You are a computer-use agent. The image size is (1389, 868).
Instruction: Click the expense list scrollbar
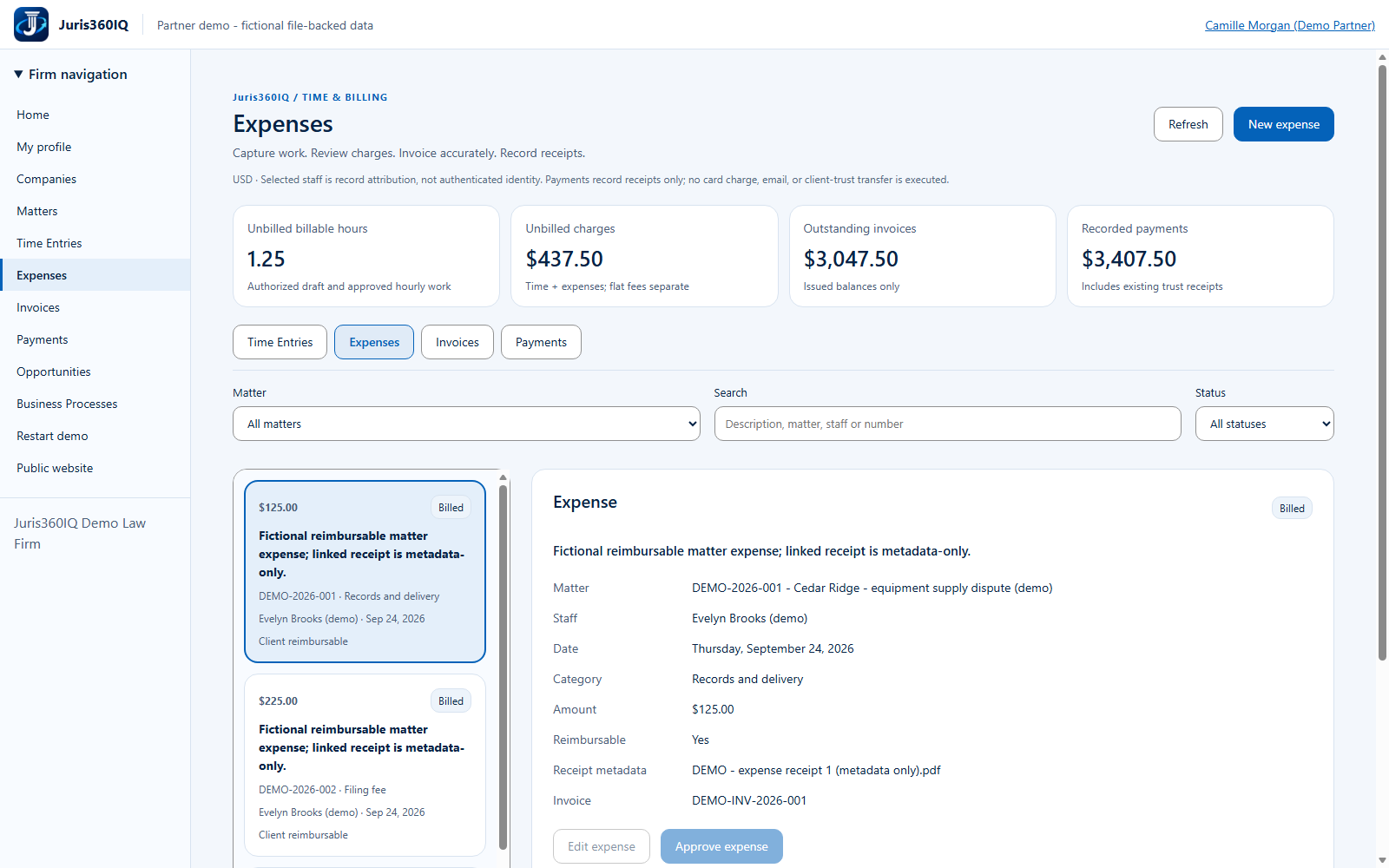point(503,667)
